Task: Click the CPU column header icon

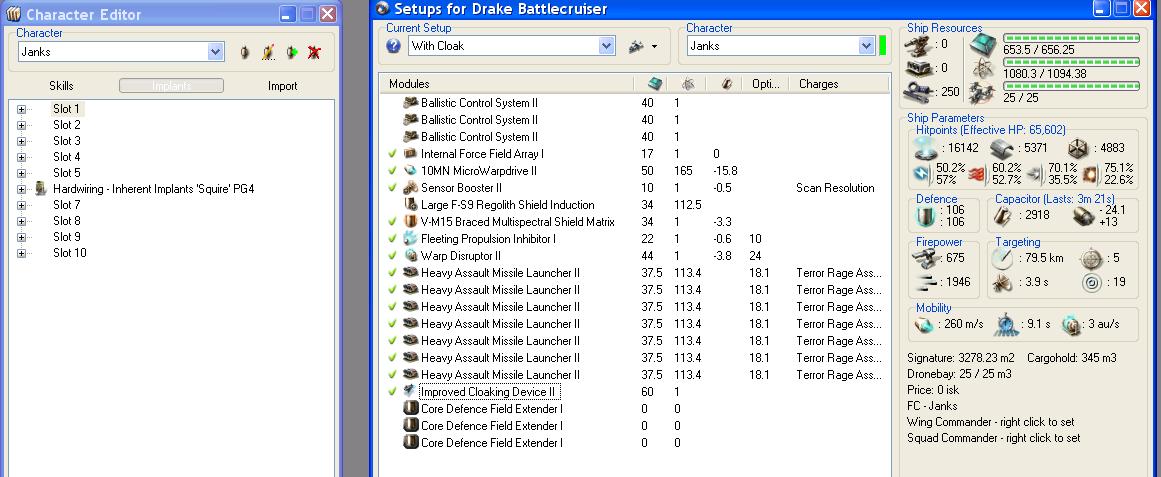Action: pyautogui.click(x=655, y=84)
